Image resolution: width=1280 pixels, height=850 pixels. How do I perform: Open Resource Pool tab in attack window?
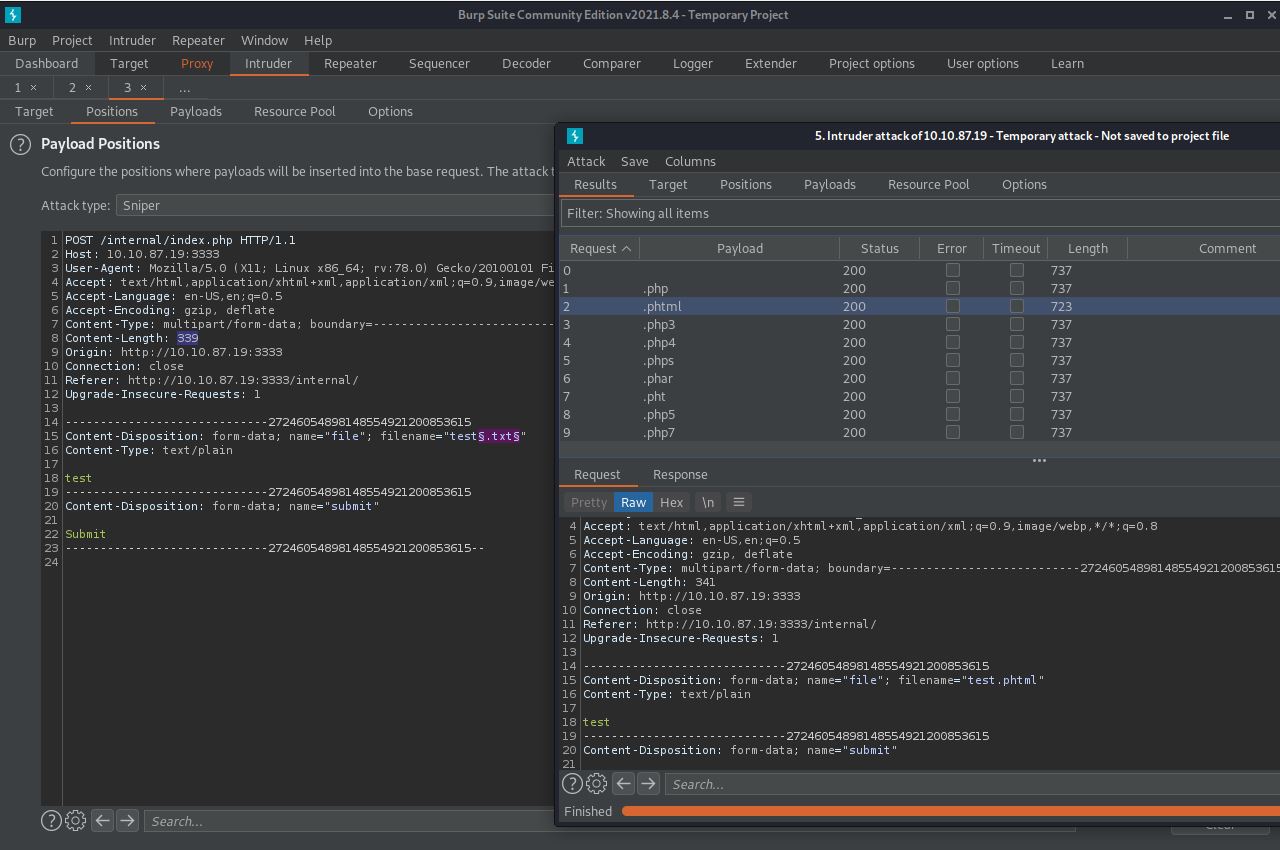coord(929,184)
